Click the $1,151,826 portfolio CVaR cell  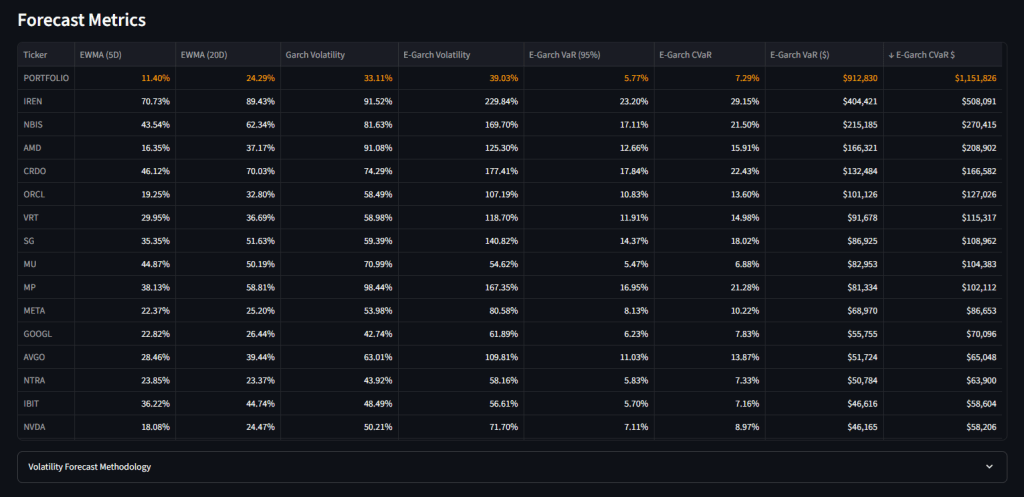tap(967, 78)
